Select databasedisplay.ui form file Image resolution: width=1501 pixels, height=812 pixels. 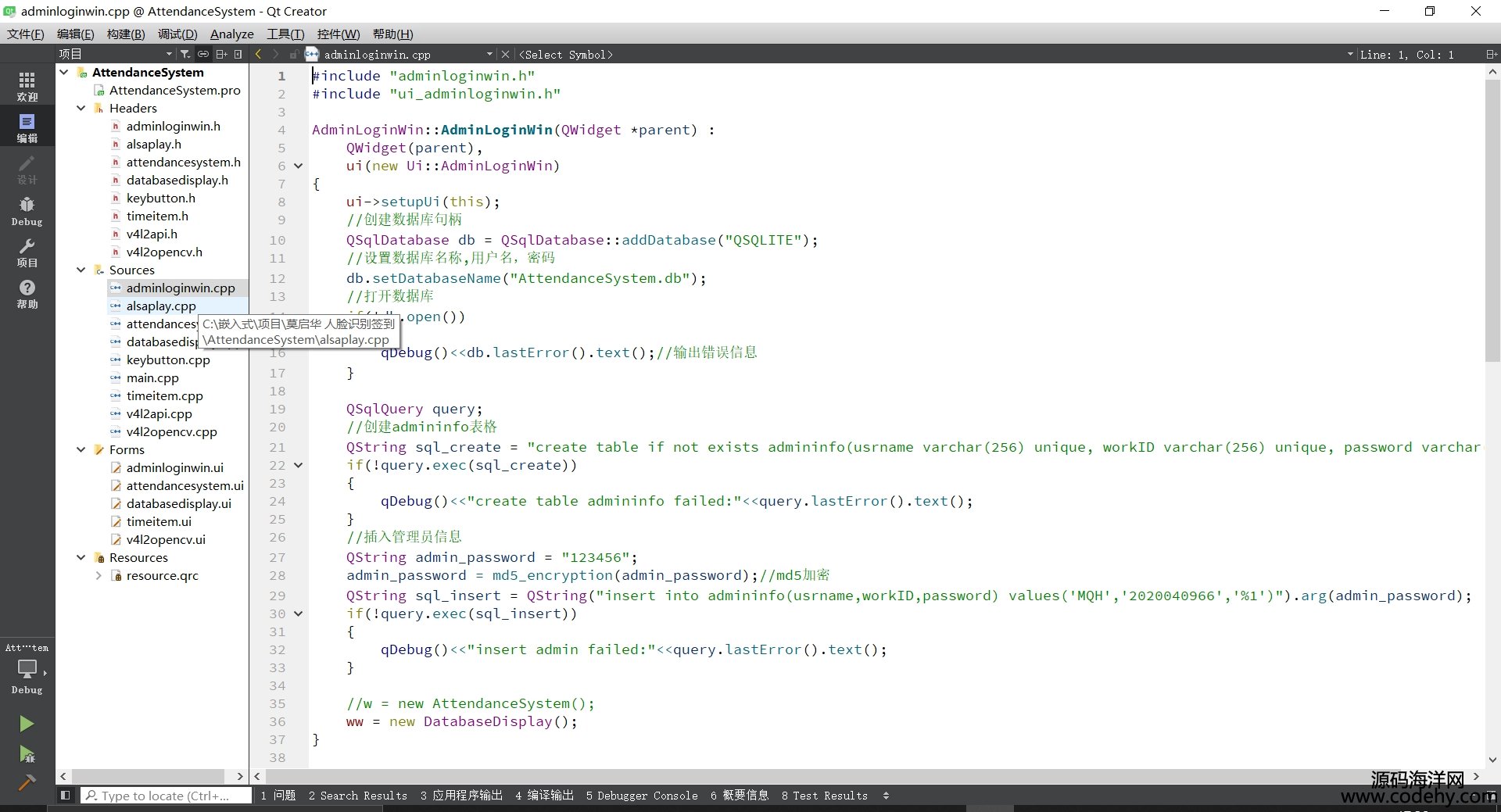point(179,503)
